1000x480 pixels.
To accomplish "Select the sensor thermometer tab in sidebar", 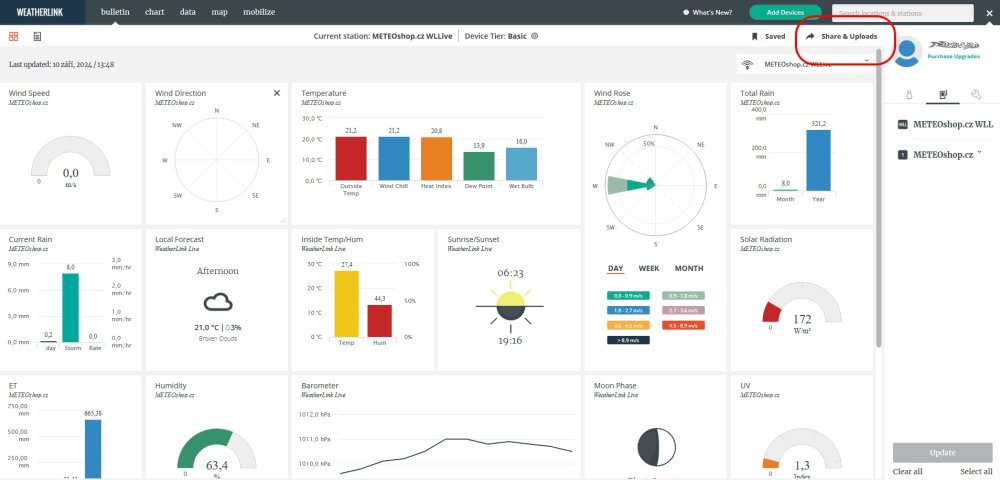I will (909, 95).
